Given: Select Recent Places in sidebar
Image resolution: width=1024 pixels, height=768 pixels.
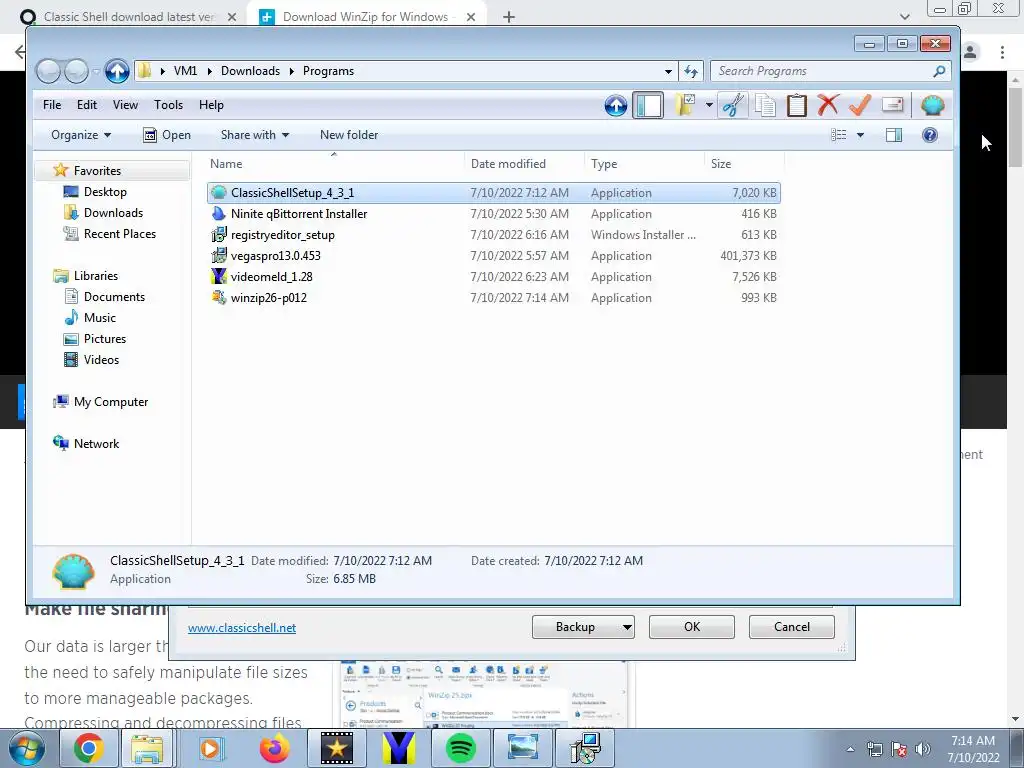Looking at the screenshot, I should pos(120,234).
